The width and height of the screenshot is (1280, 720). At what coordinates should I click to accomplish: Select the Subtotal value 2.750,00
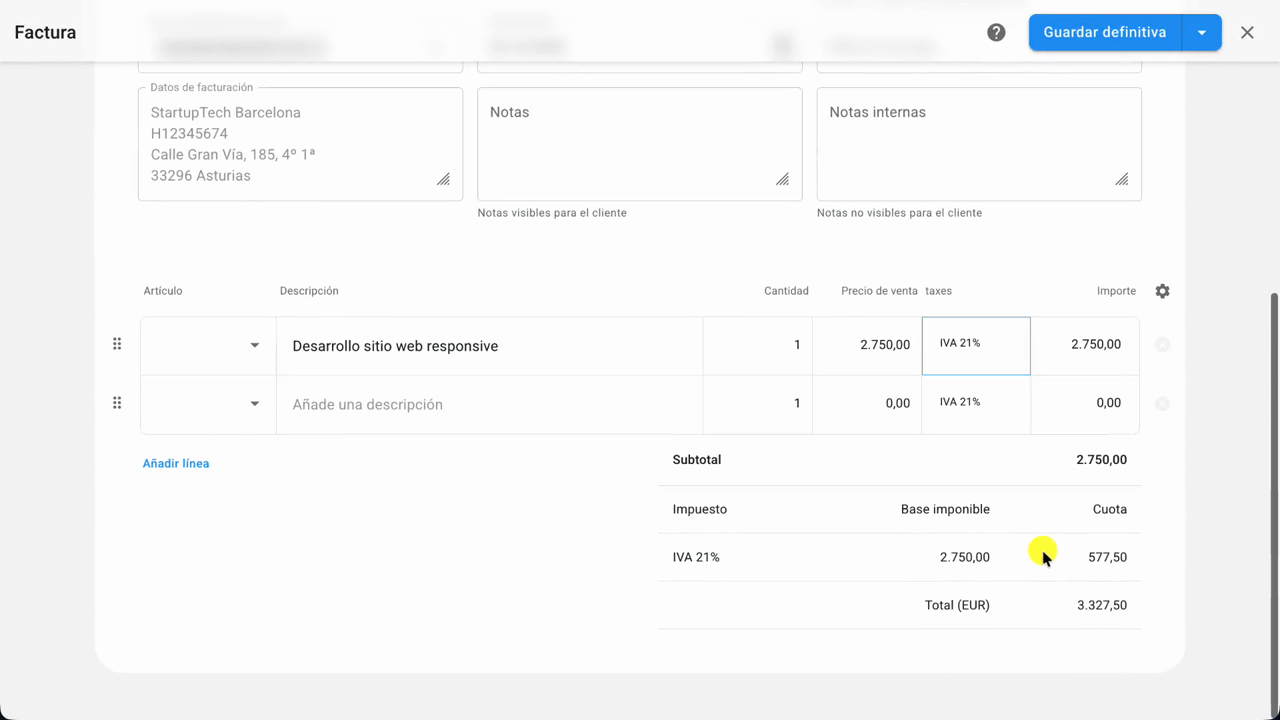[x=1101, y=460]
